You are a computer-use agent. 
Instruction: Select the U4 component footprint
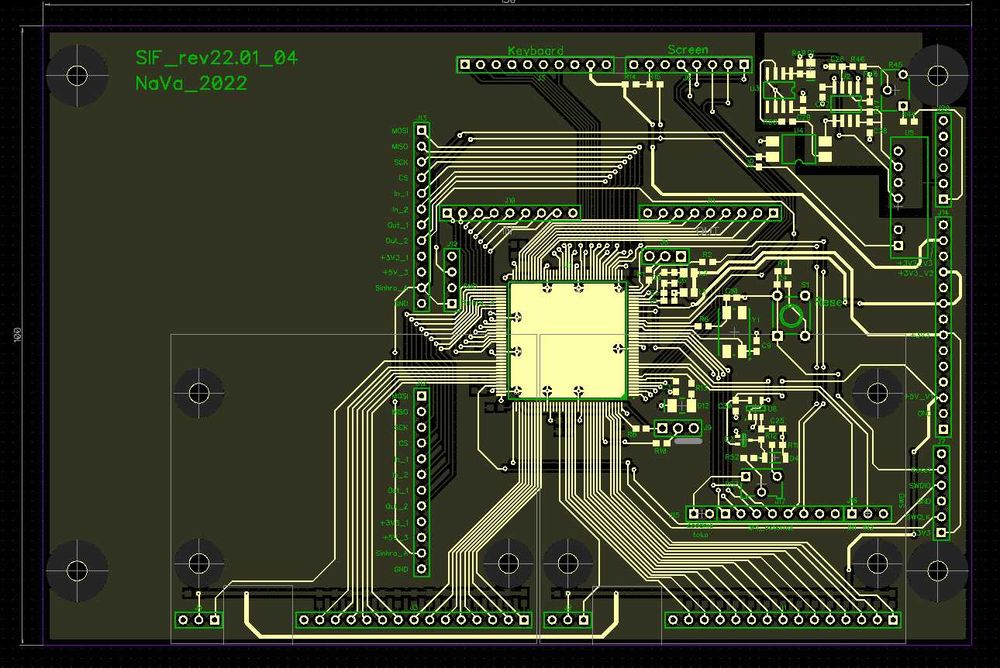click(798, 149)
